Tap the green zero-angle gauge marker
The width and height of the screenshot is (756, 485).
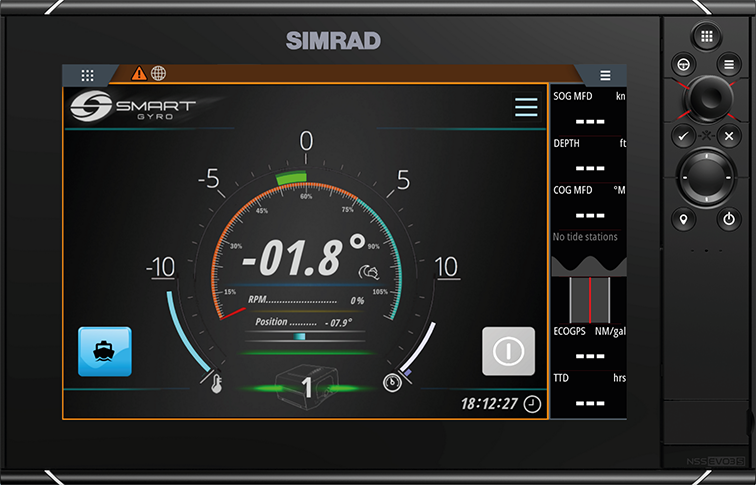coord(291,177)
